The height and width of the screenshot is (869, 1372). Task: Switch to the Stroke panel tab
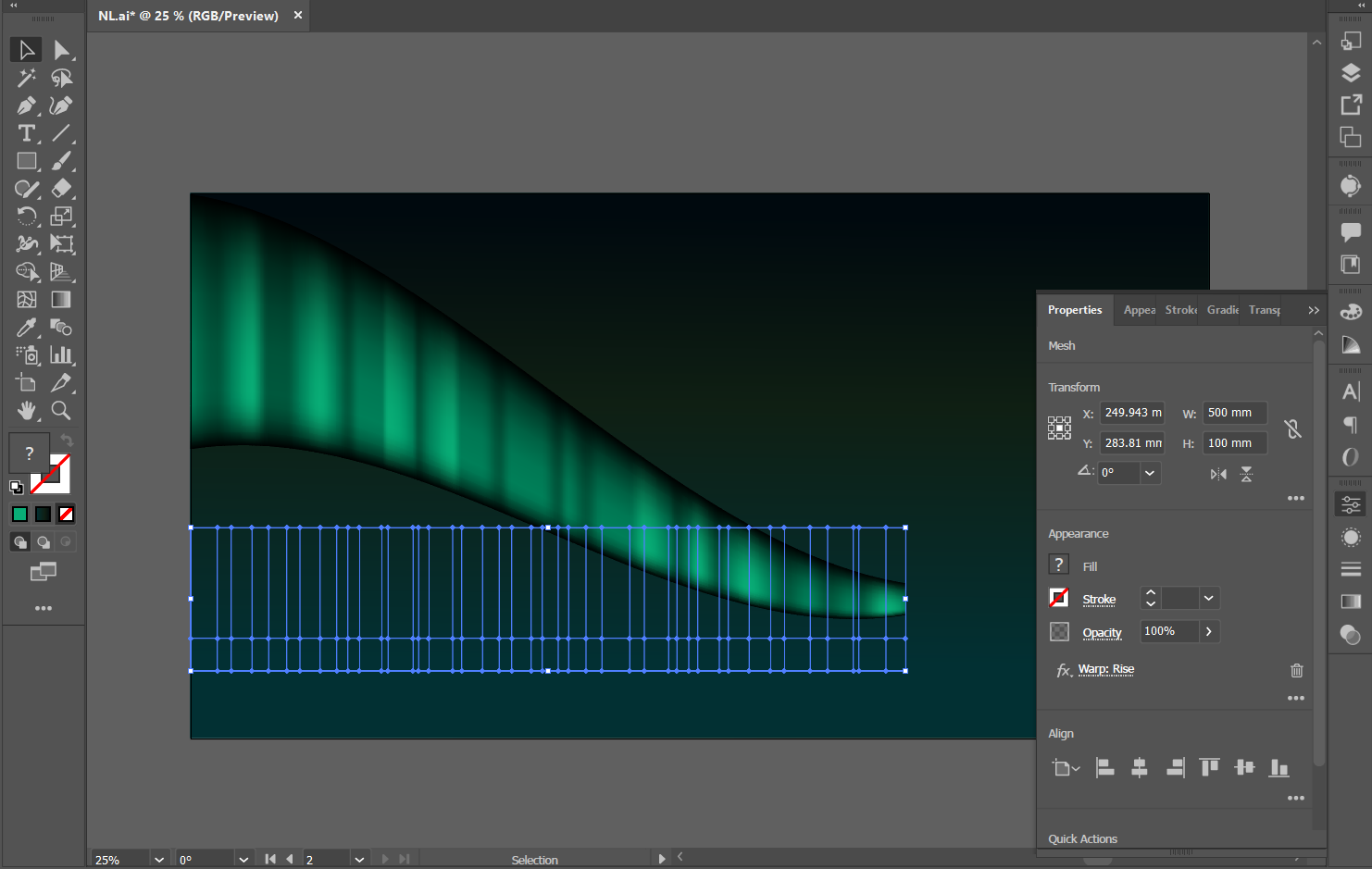[1181, 310]
